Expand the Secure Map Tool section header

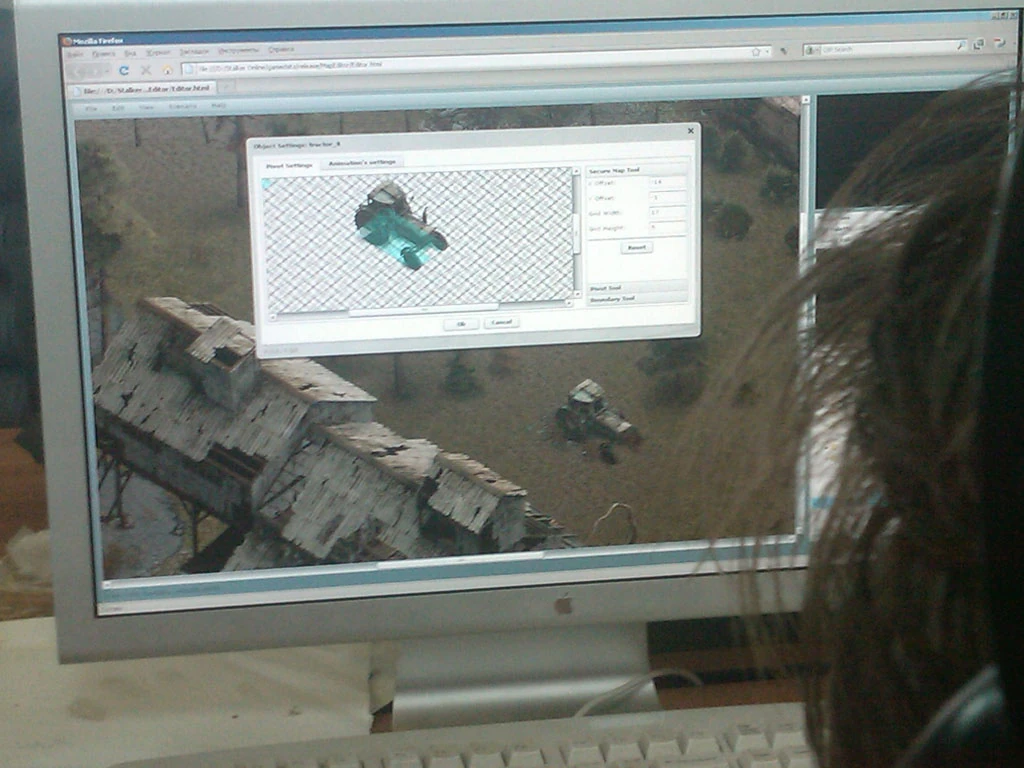tap(637, 170)
